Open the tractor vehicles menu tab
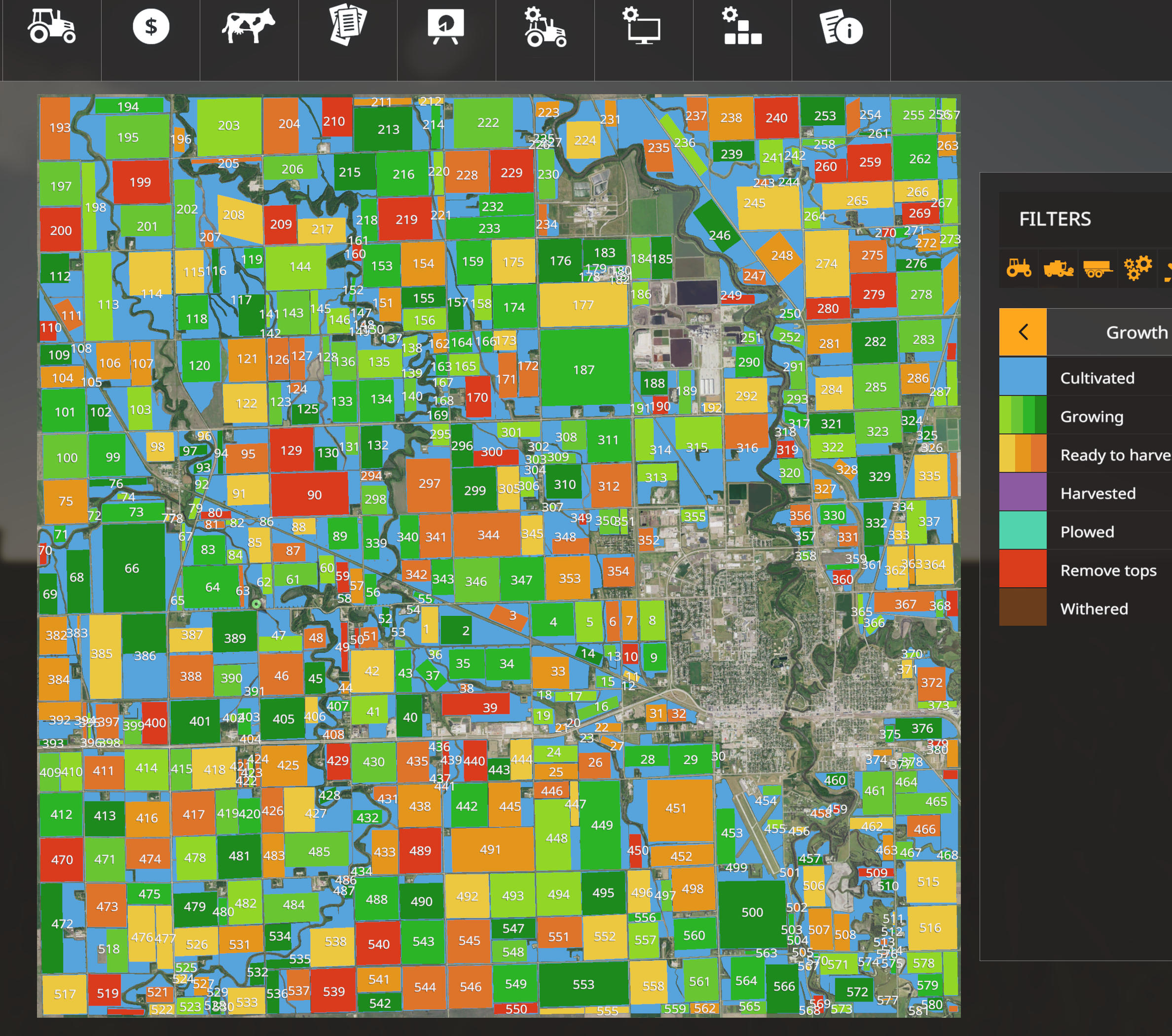This screenshot has width=1172, height=1036. 52,27
